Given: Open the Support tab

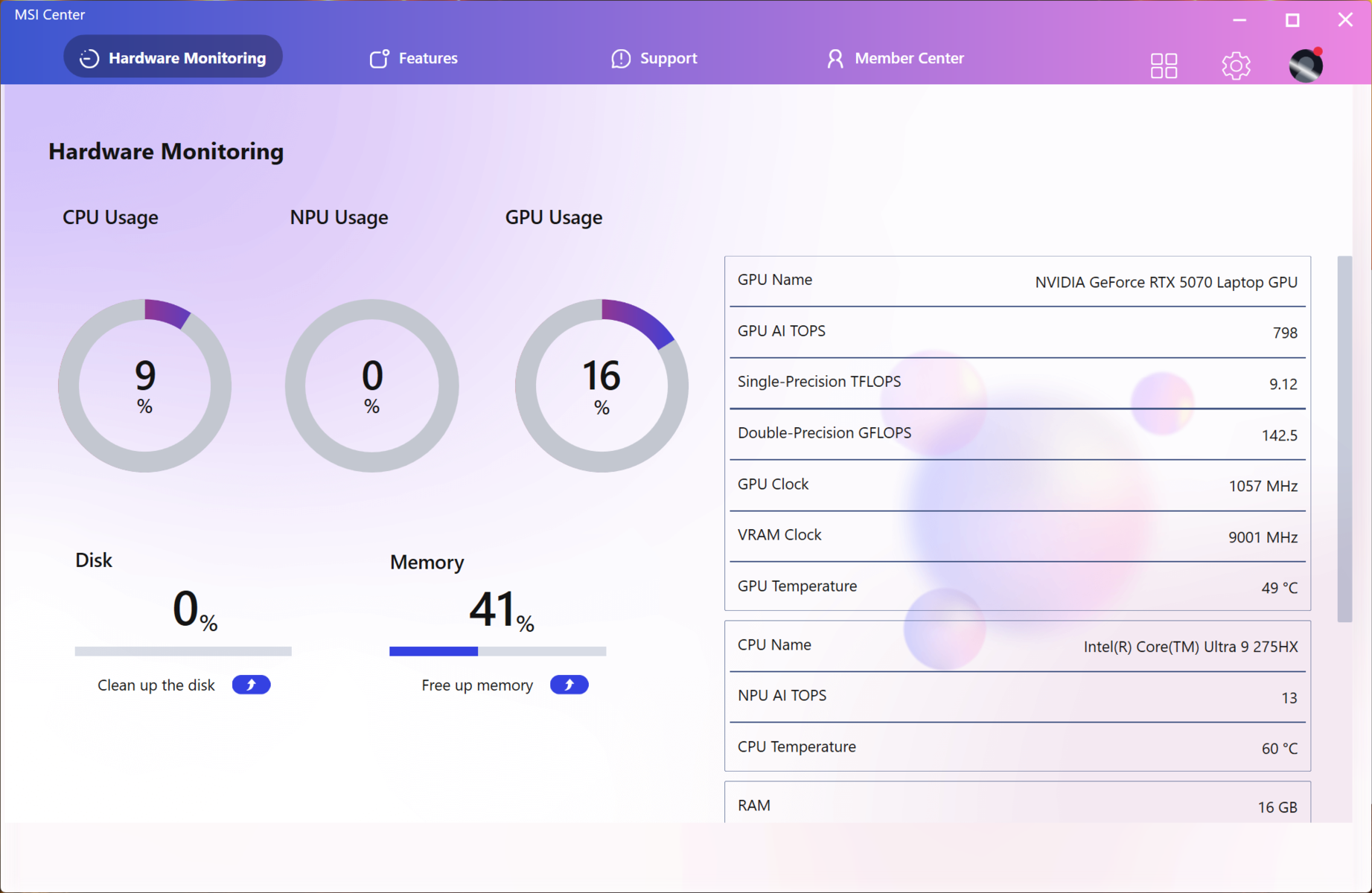Looking at the screenshot, I should [x=668, y=58].
